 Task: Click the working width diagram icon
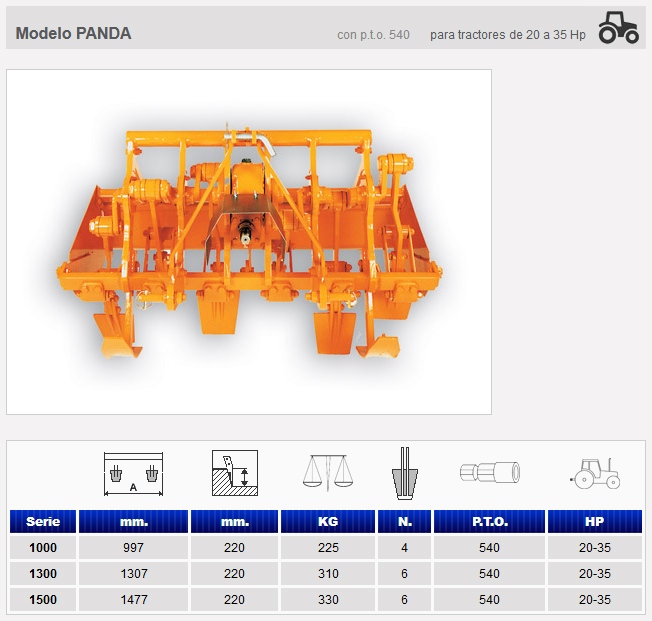(133, 474)
